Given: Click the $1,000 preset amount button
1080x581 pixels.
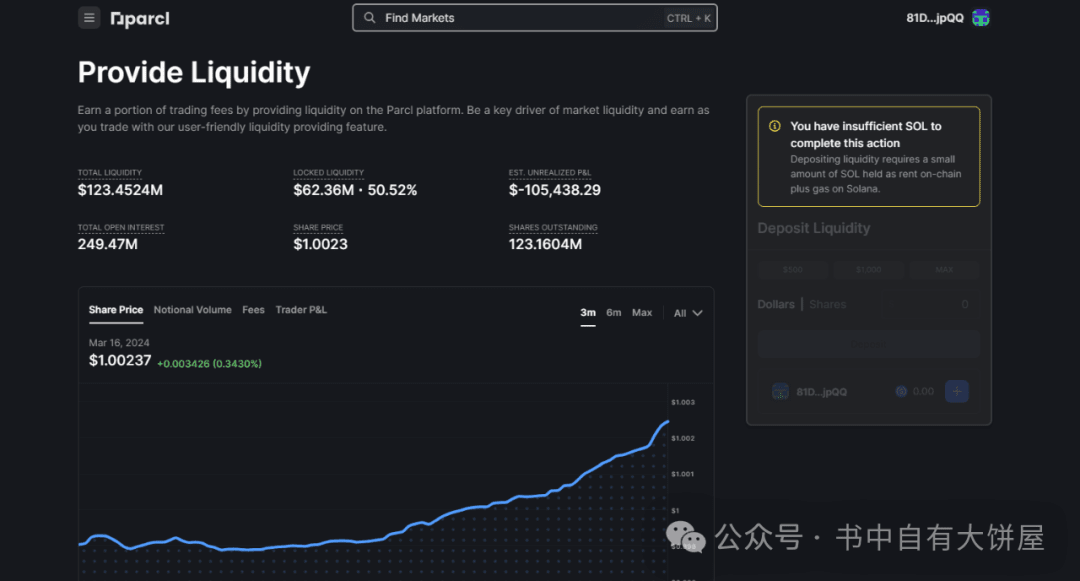Looking at the screenshot, I should [x=869, y=270].
